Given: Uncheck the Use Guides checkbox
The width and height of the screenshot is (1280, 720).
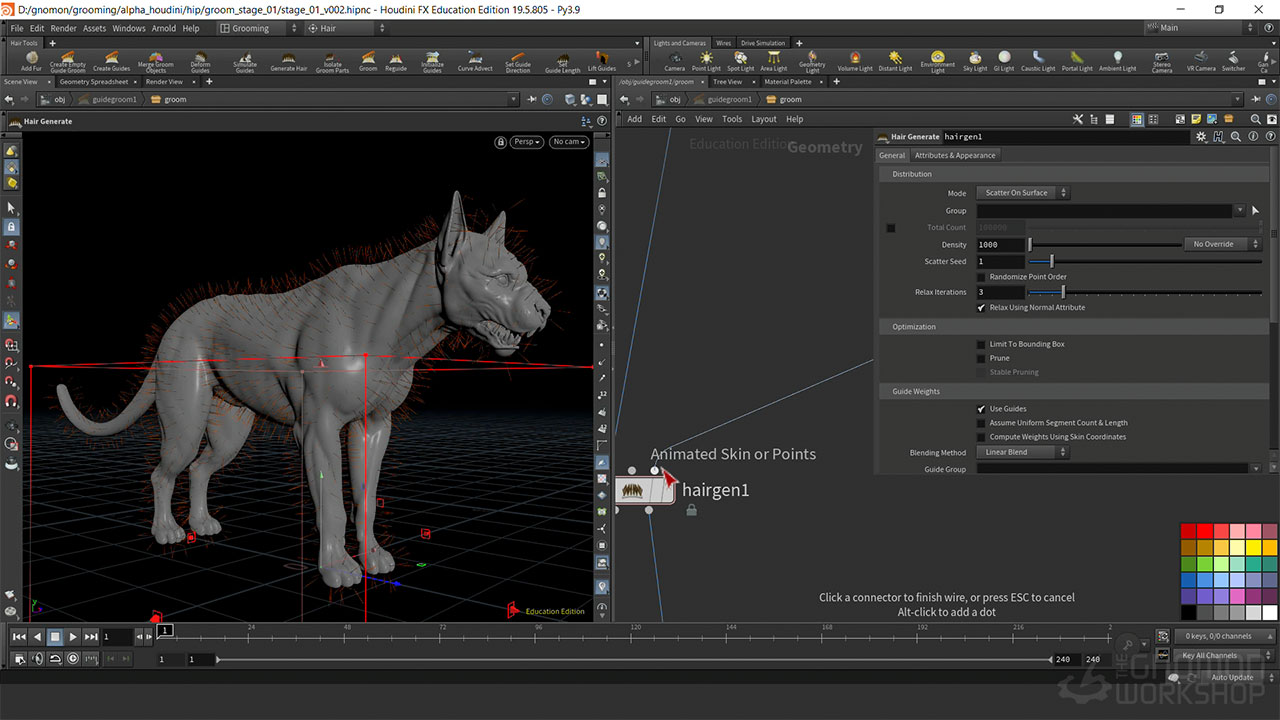Looking at the screenshot, I should [x=982, y=409].
